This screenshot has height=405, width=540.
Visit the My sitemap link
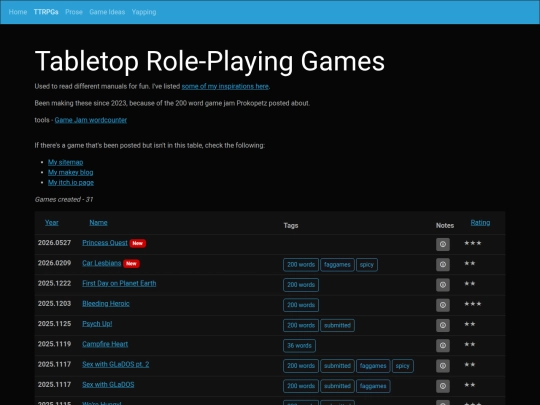tap(65, 162)
